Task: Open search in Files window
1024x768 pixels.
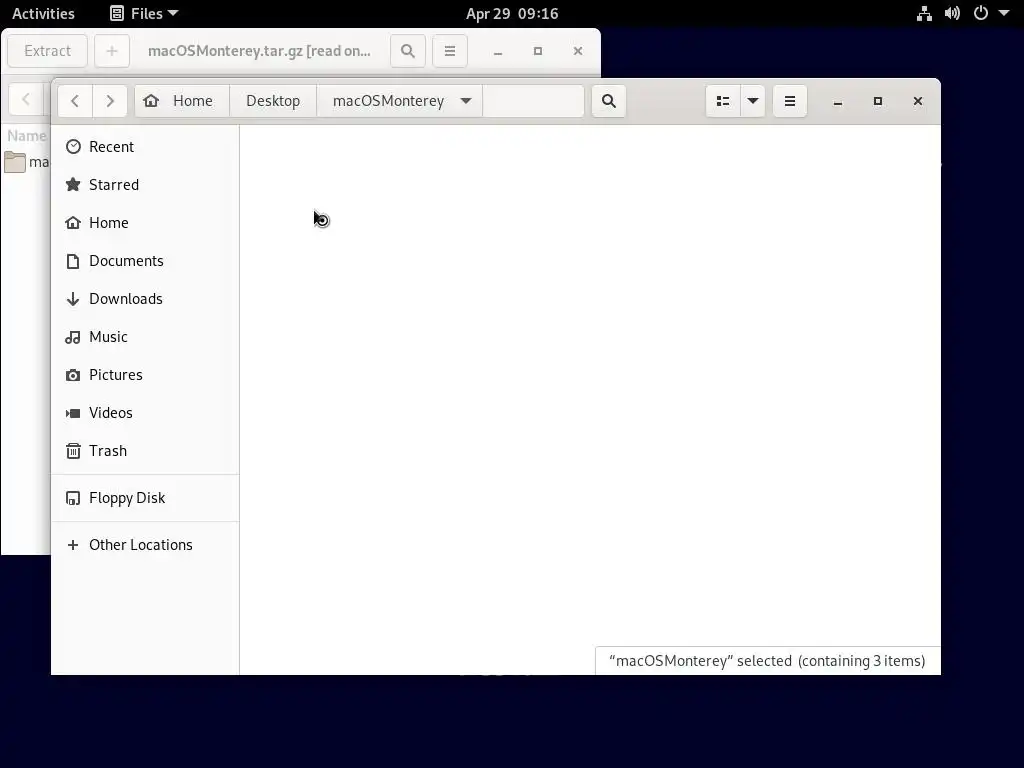Action: coord(609,101)
